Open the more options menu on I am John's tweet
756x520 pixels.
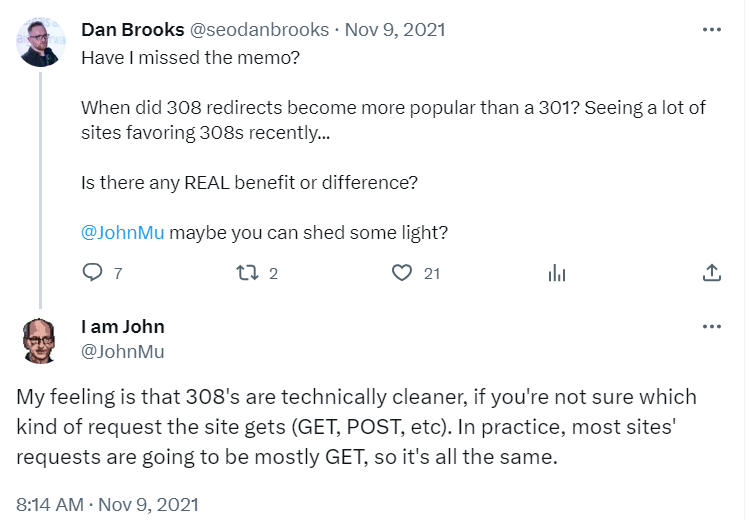[x=712, y=326]
